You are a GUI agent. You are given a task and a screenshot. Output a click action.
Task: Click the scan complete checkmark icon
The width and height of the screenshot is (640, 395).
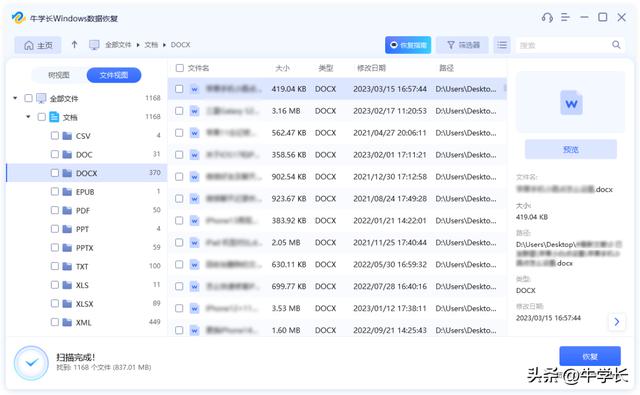pyautogui.click(x=31, y=363)
